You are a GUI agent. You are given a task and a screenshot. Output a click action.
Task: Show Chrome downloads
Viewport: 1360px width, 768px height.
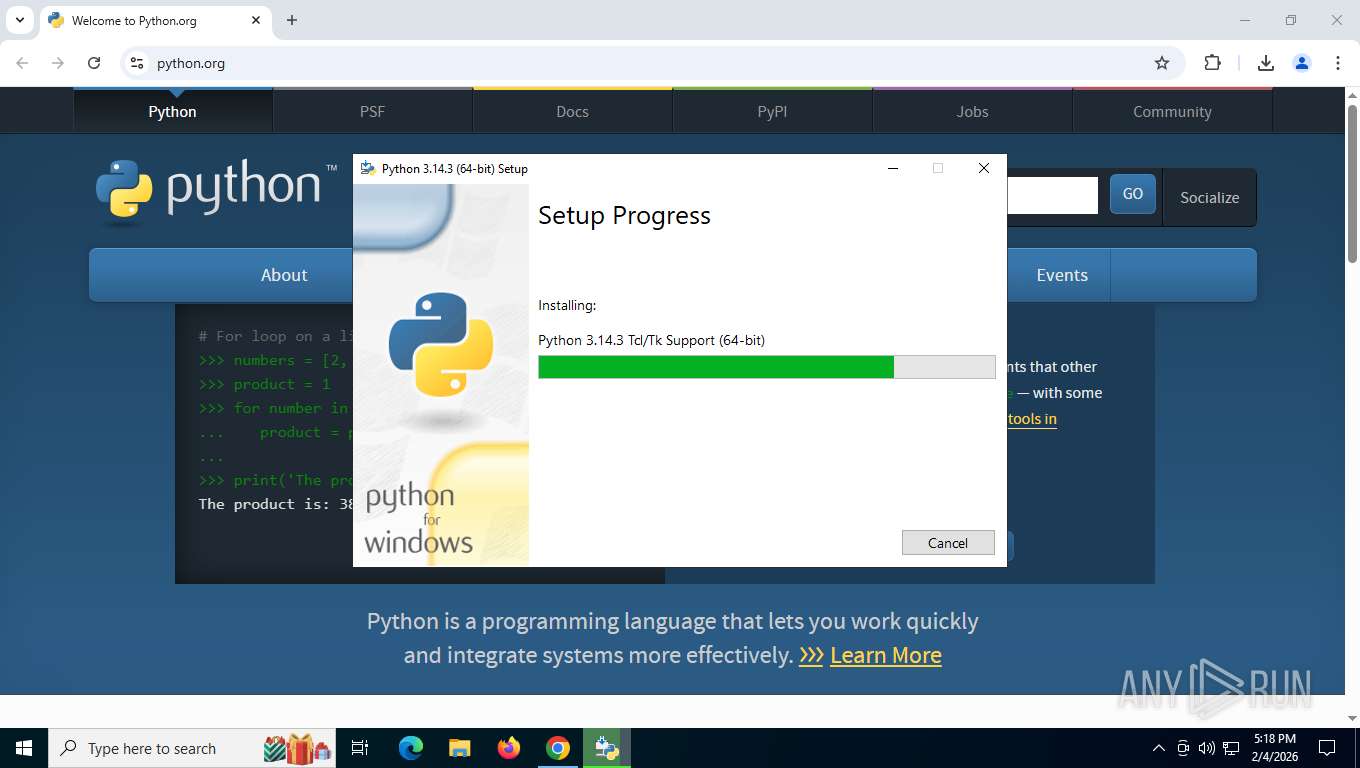click(x=1266, y=63)
